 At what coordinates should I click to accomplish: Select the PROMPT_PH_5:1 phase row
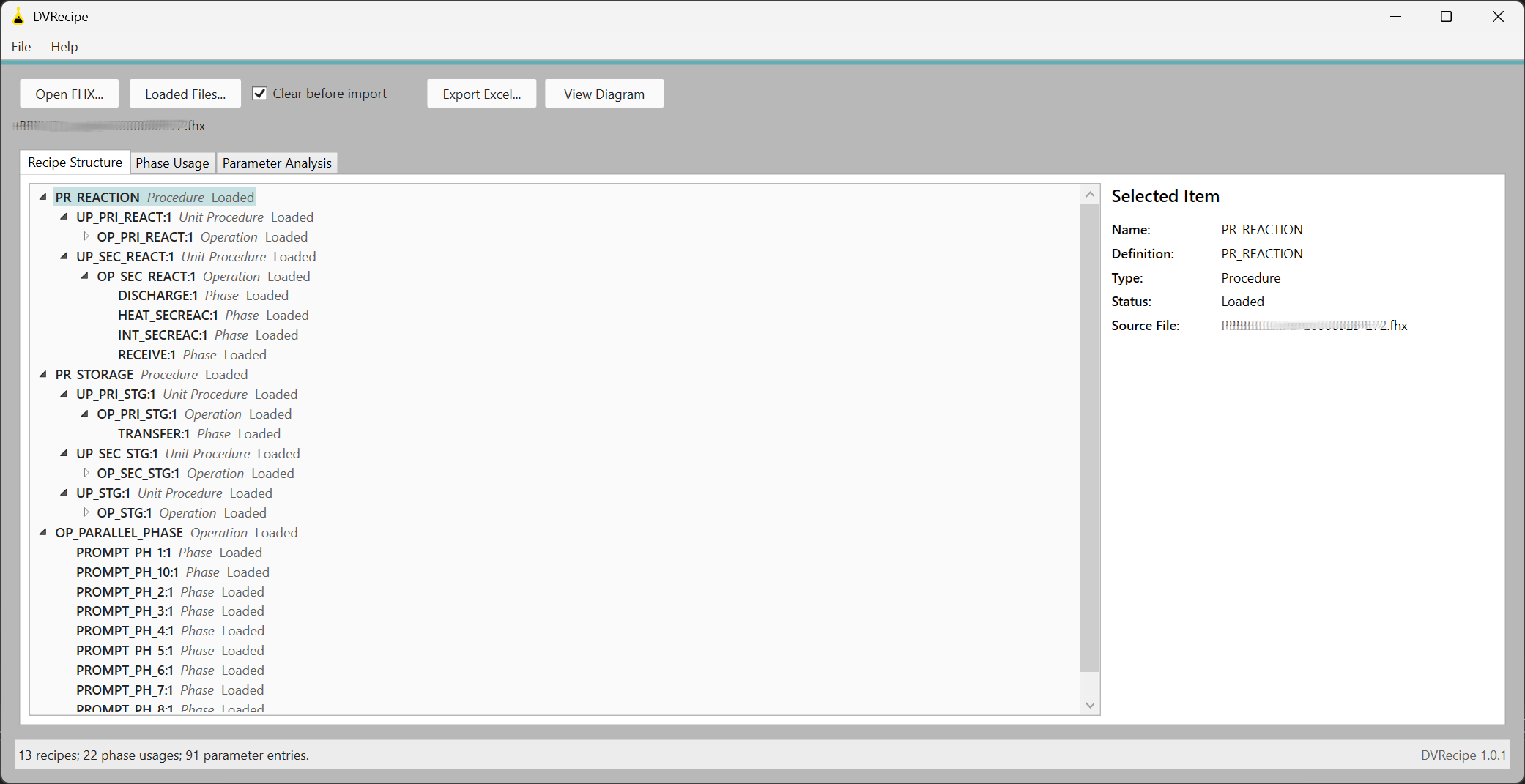(170, 651)
